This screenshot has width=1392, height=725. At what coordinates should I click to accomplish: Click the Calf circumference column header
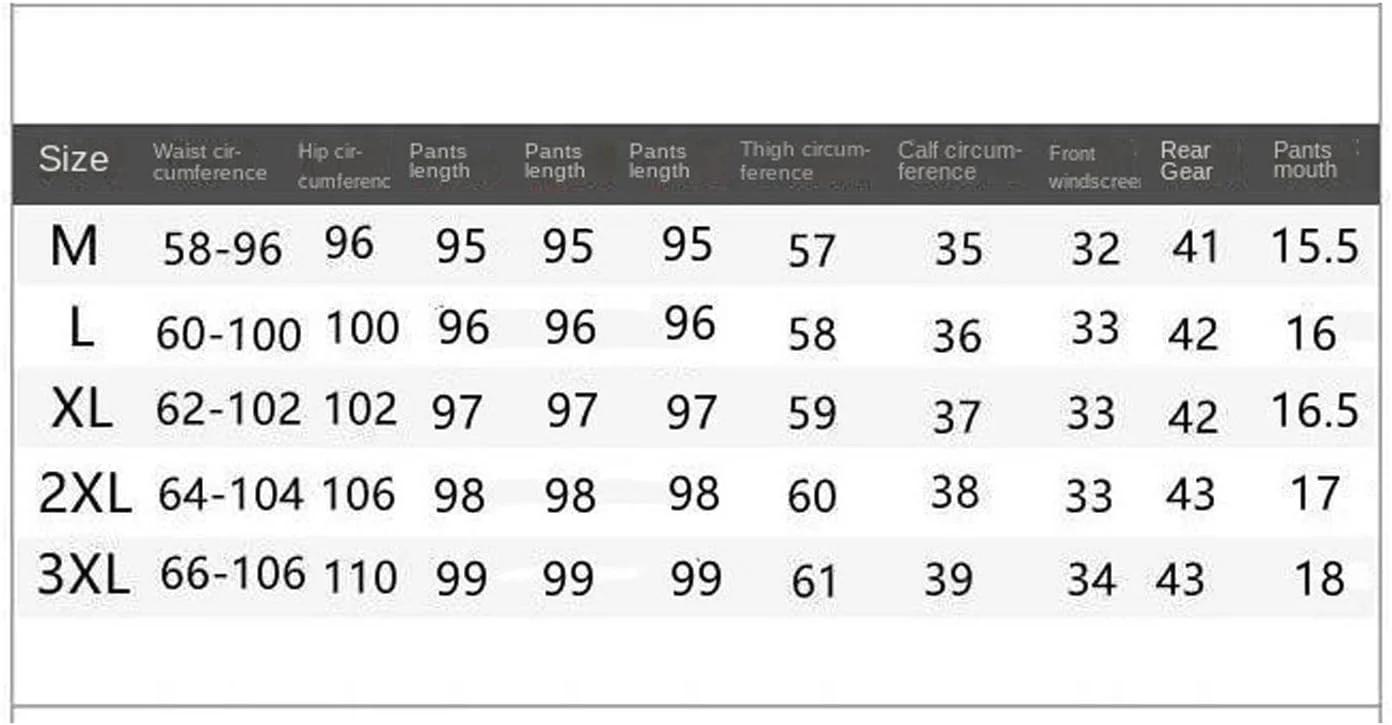coord(959,161)
